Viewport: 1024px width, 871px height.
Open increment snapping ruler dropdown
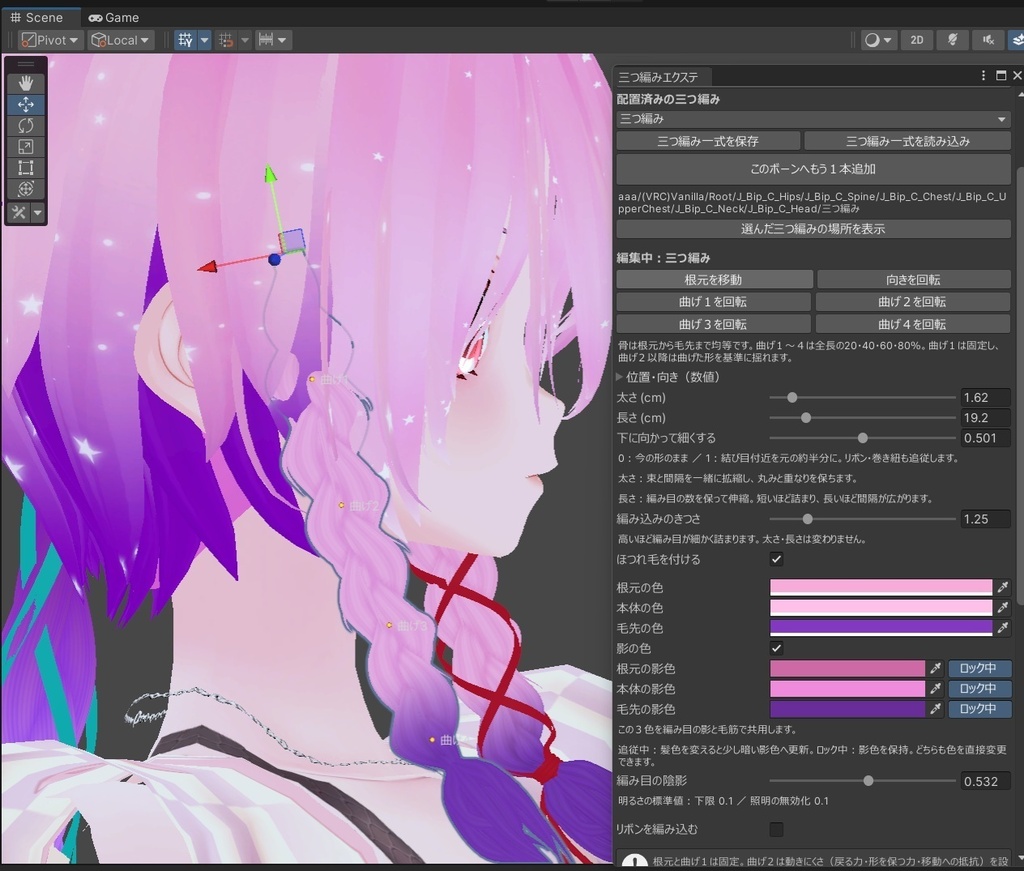272,40
